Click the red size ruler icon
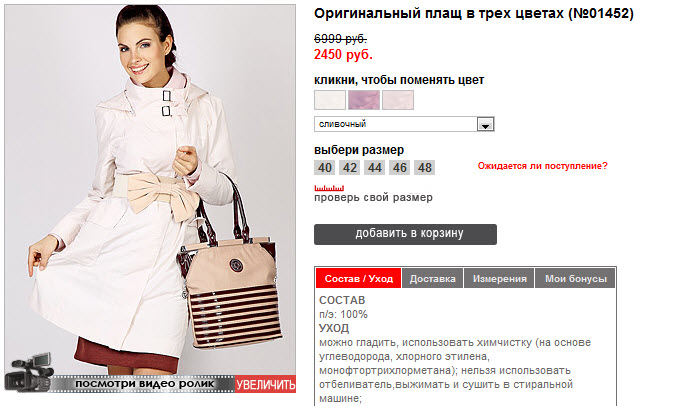The width and height of the screenshot is (673, 406). click(329, 188)
